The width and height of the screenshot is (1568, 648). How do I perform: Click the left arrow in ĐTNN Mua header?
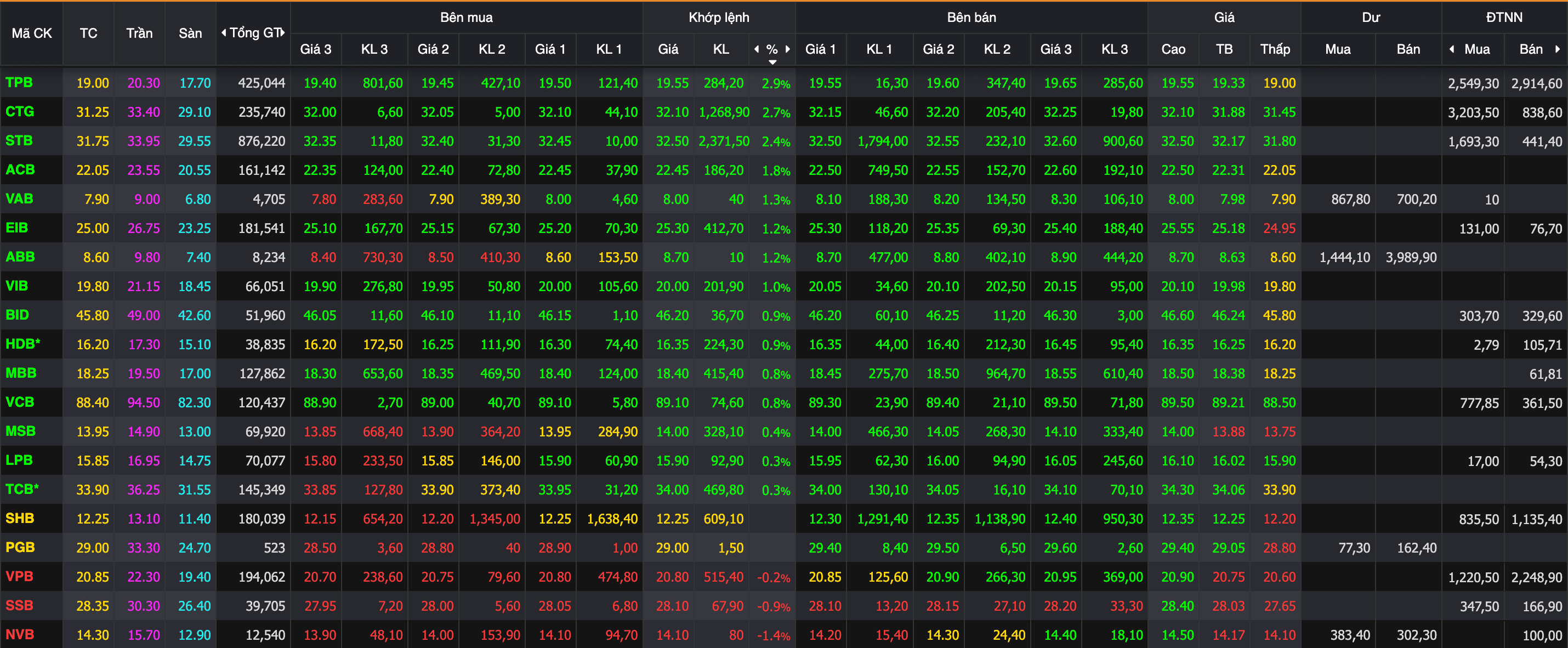1452,49
